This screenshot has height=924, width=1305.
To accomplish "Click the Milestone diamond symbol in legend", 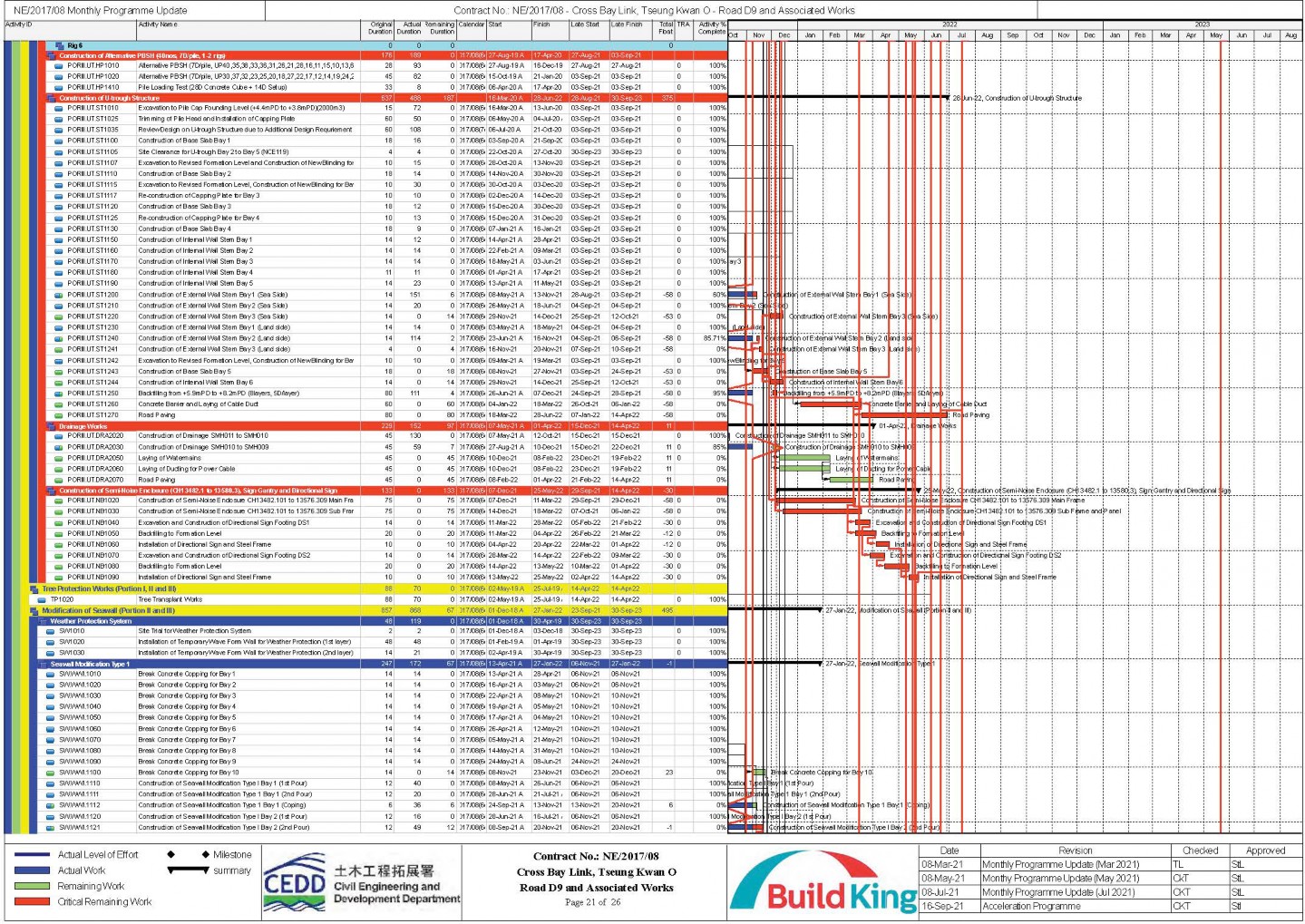I will pyautogui.click(x=170, y=855).
